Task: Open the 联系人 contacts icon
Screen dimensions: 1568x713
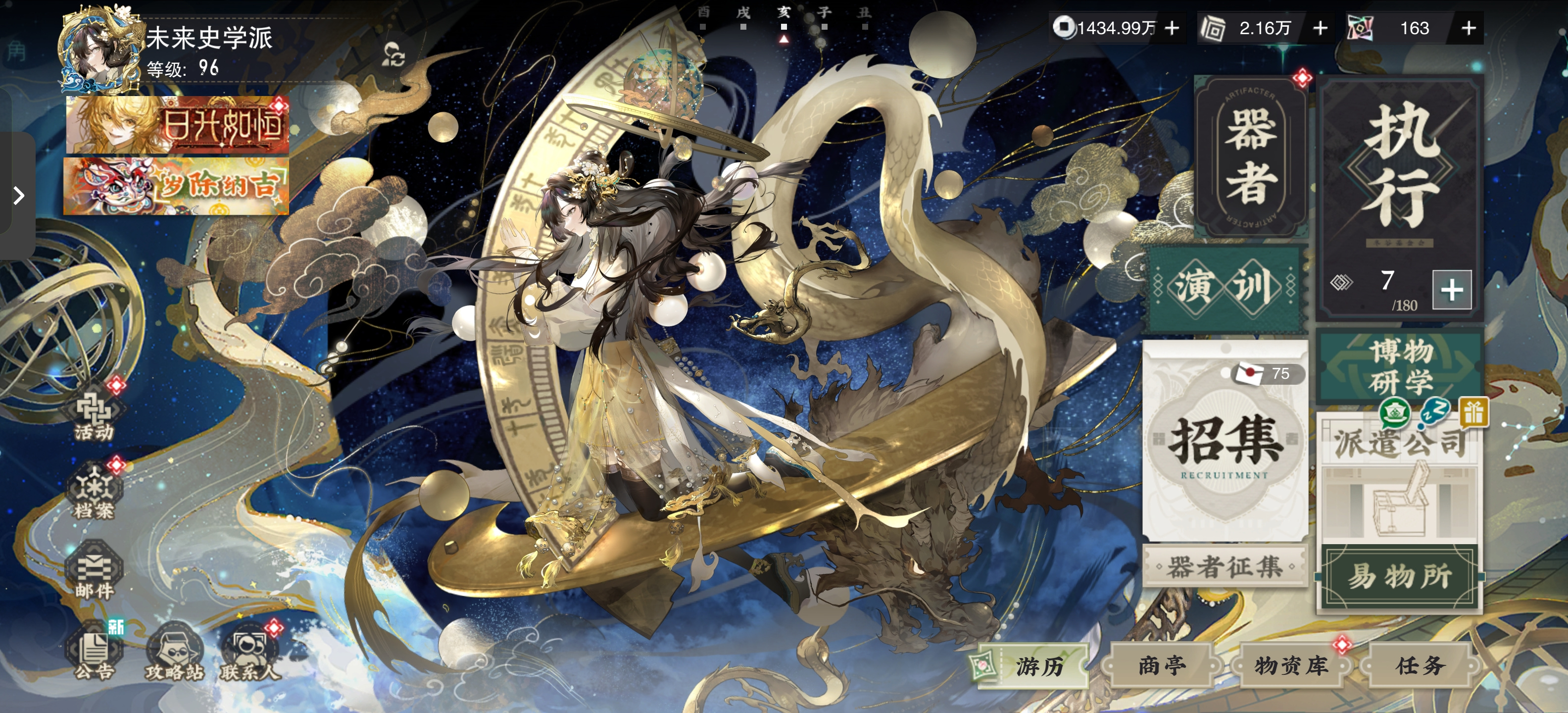Action: [x=251, y=652]
